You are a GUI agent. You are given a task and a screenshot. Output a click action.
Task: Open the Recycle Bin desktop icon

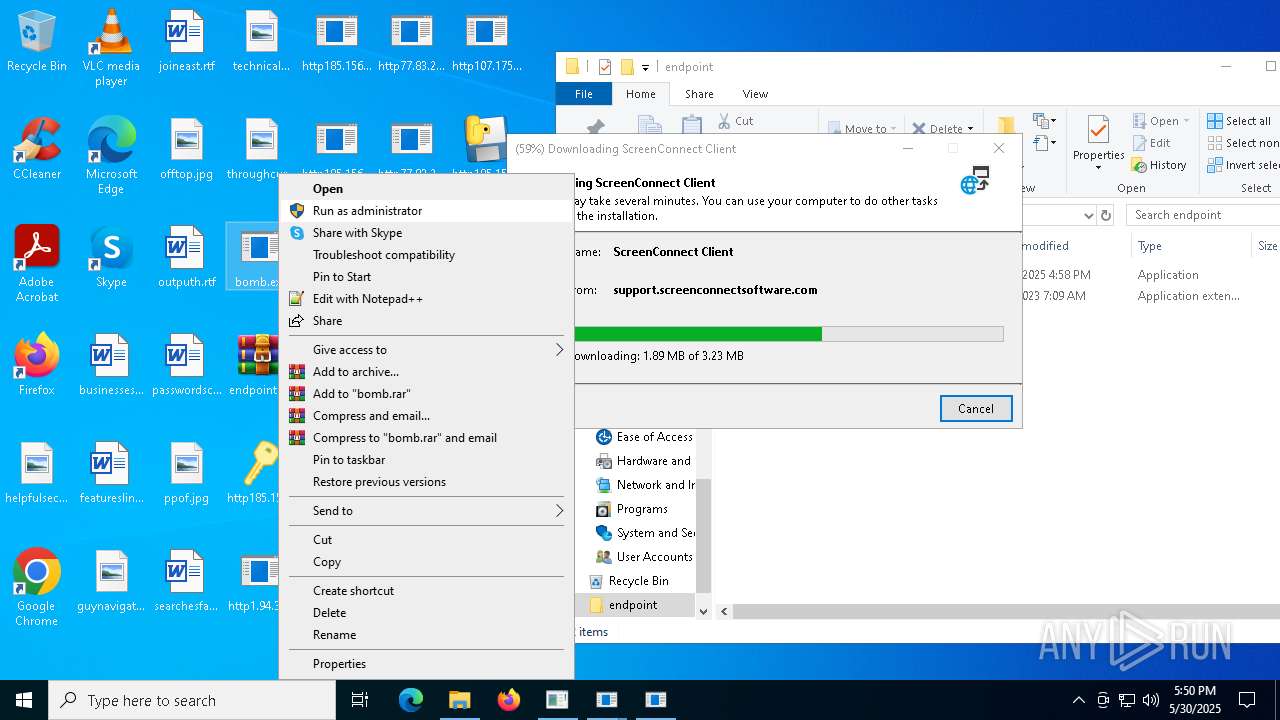[x=37, y=42]
